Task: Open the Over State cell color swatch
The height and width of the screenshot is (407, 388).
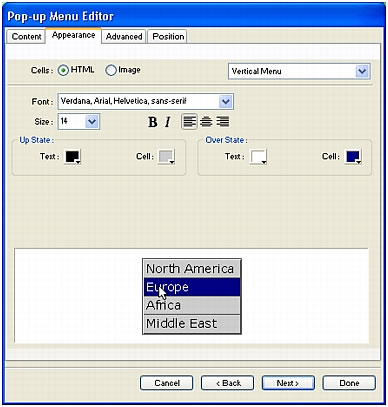Action: pos(353,157)
